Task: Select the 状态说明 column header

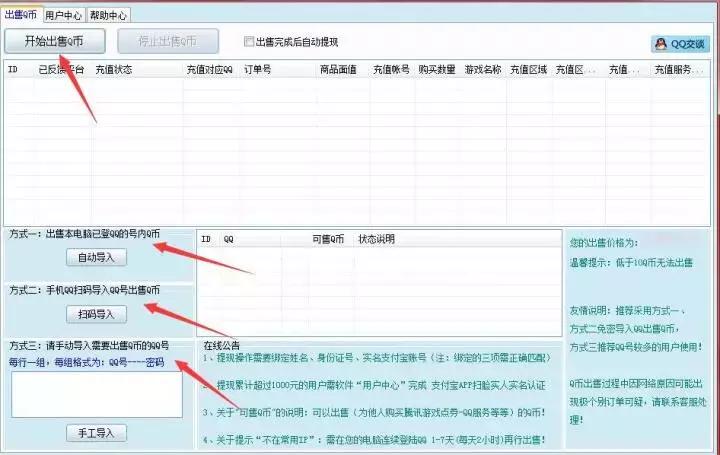Action: click(x=376, y=239)
